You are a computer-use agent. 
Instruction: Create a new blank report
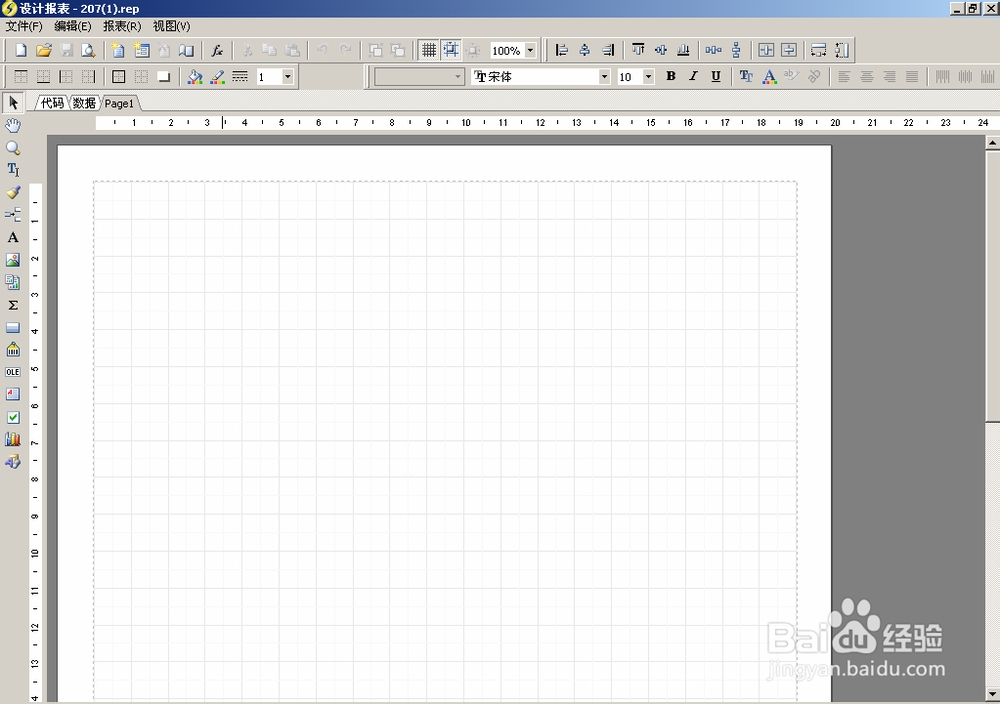pos(20,50)
